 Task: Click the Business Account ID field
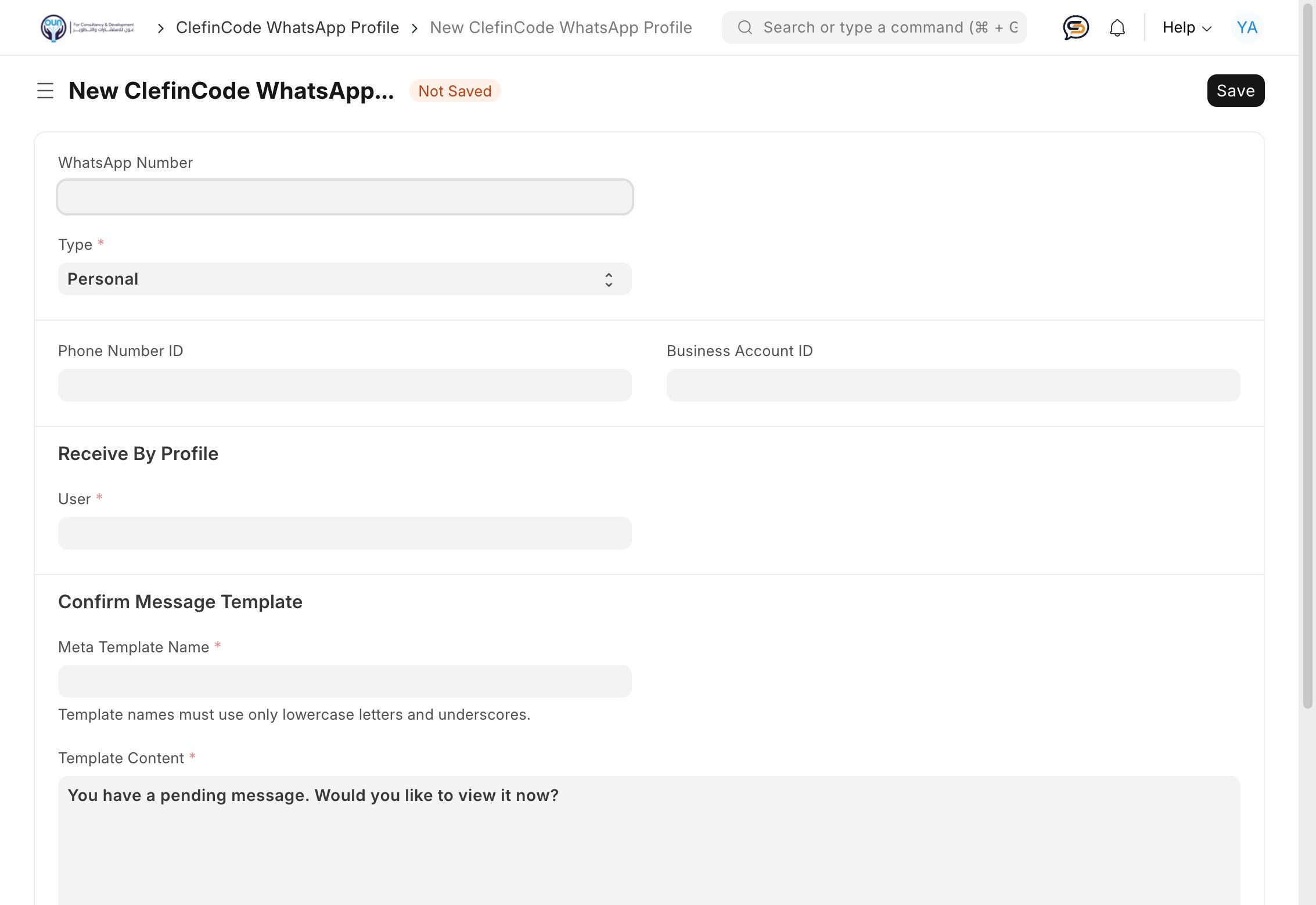[x=952, y=385]
